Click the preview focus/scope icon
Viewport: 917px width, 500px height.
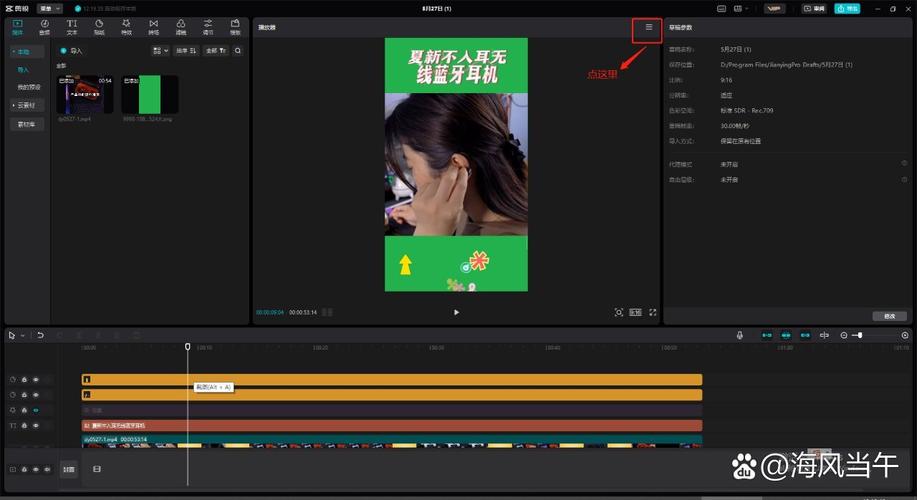pos(619,312)
